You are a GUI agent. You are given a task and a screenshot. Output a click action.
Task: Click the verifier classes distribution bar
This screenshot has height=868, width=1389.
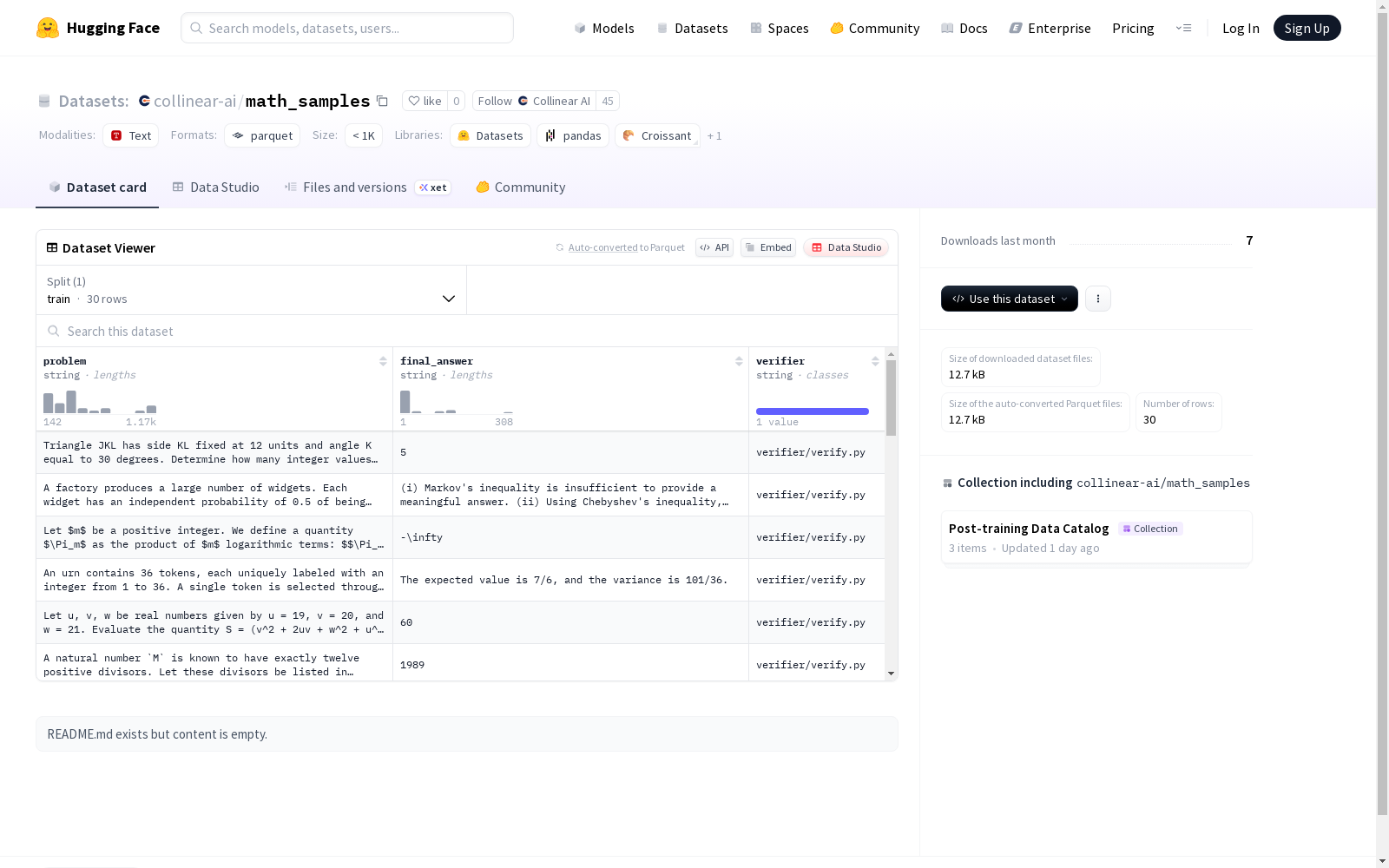[813, 411]
